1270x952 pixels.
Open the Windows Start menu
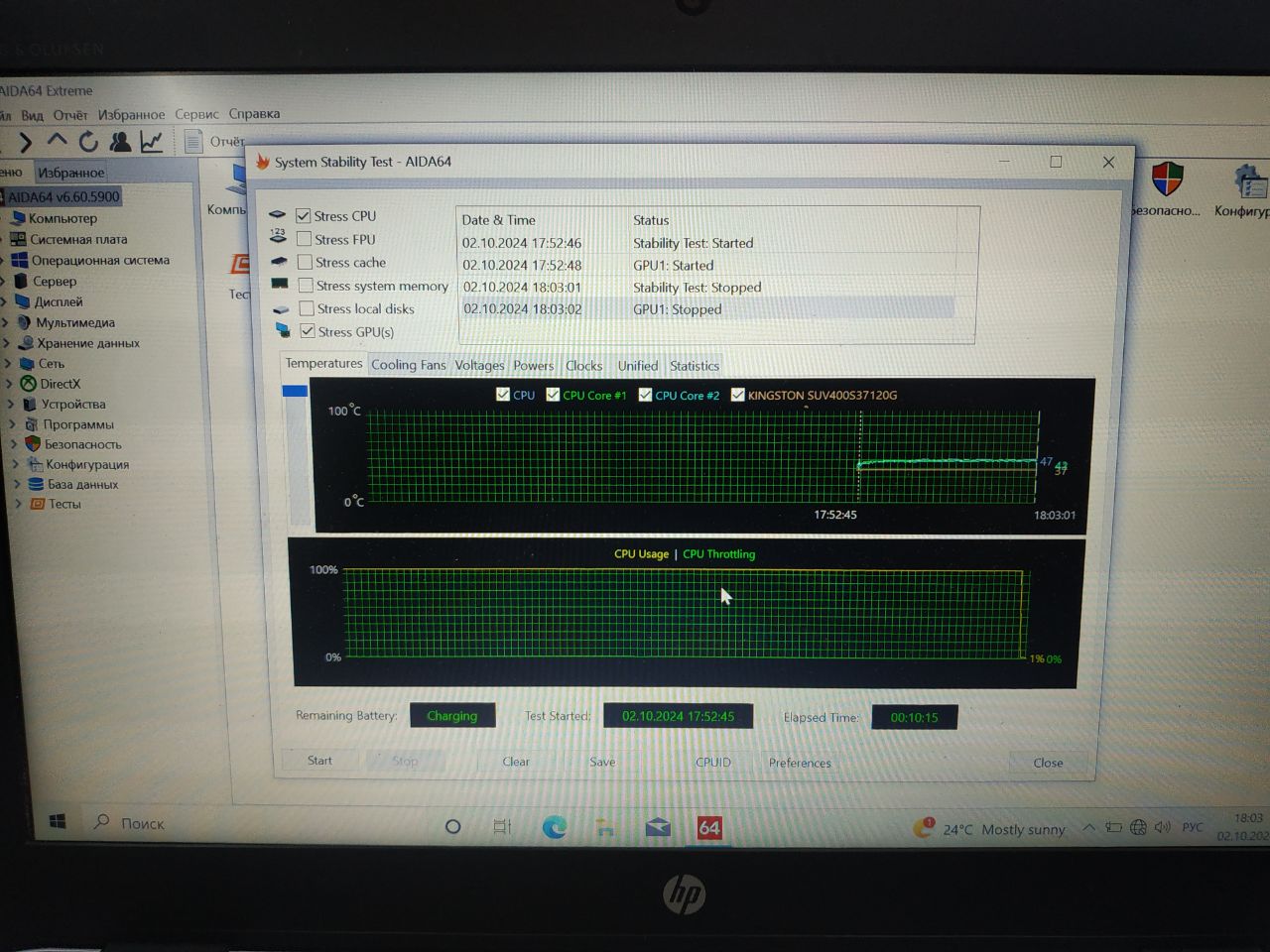pyautogui.click(x=58, y=822)
